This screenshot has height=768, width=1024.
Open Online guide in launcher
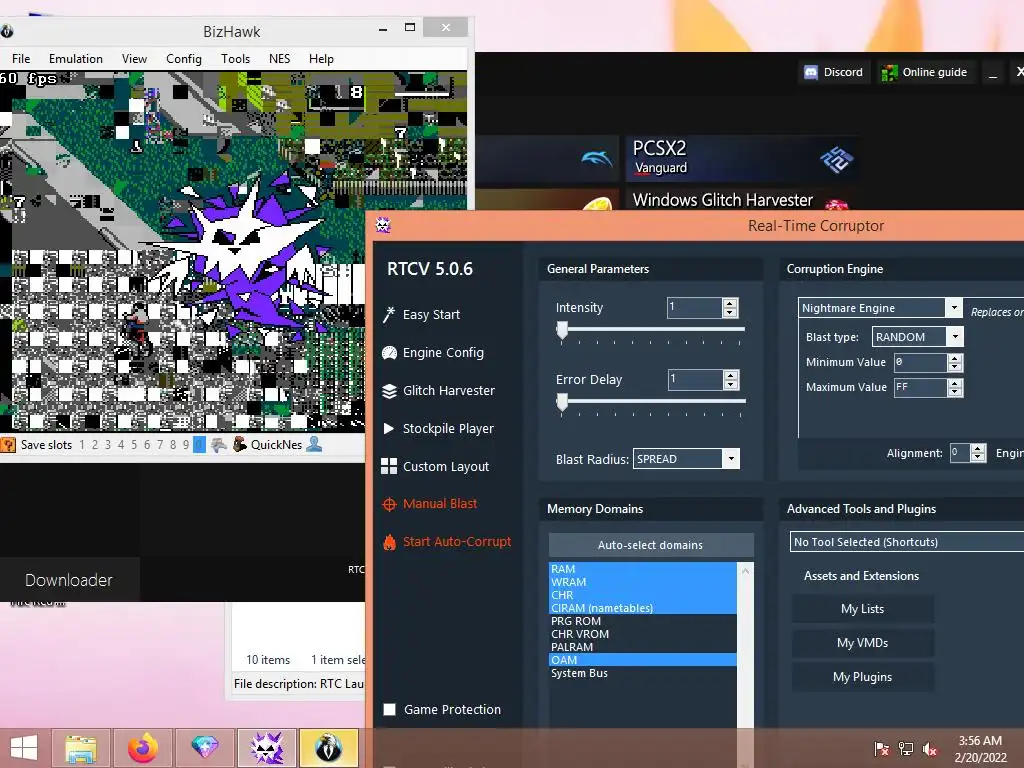(924, 72)
